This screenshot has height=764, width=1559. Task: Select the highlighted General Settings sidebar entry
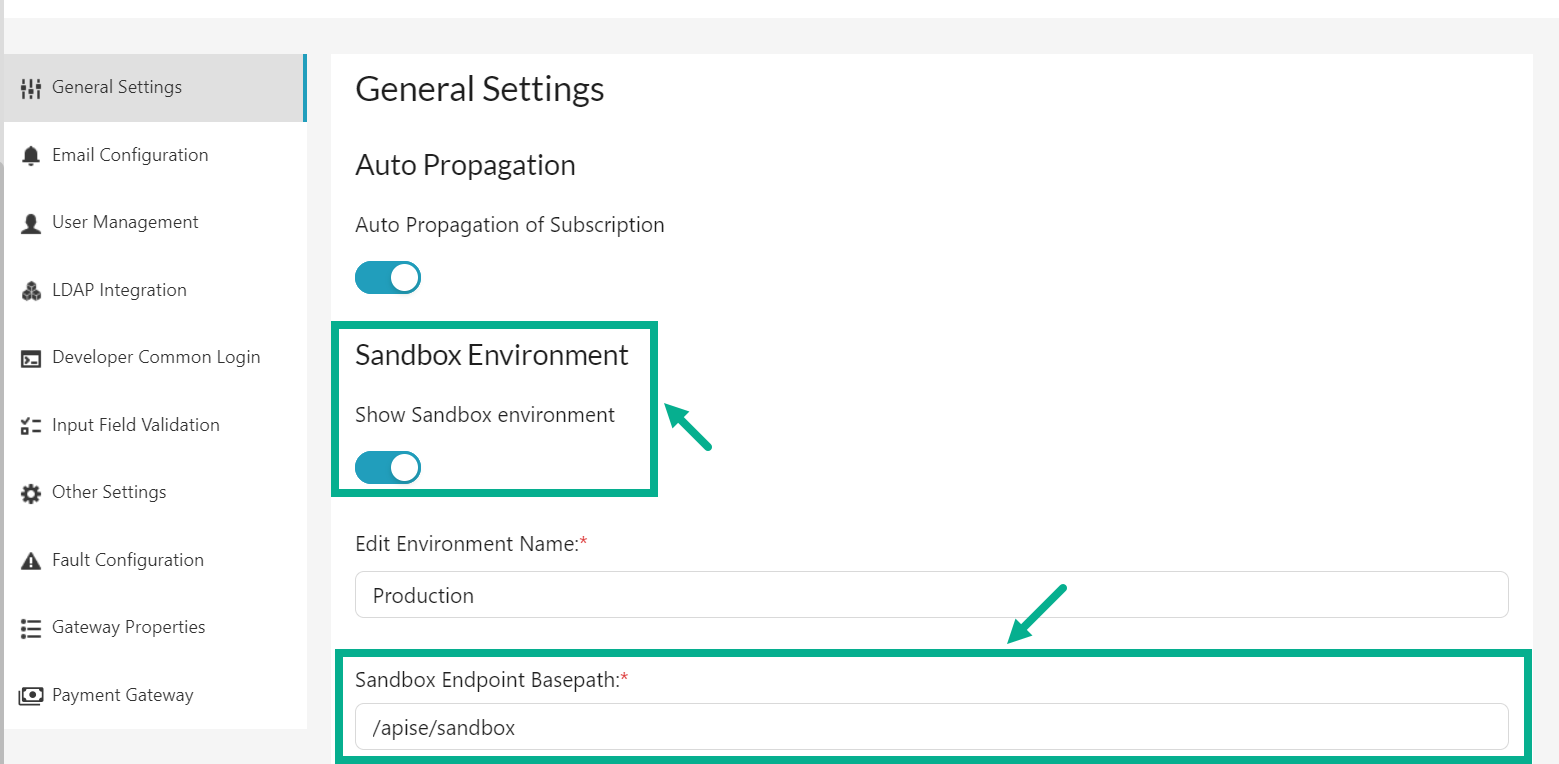coord(117,87)
